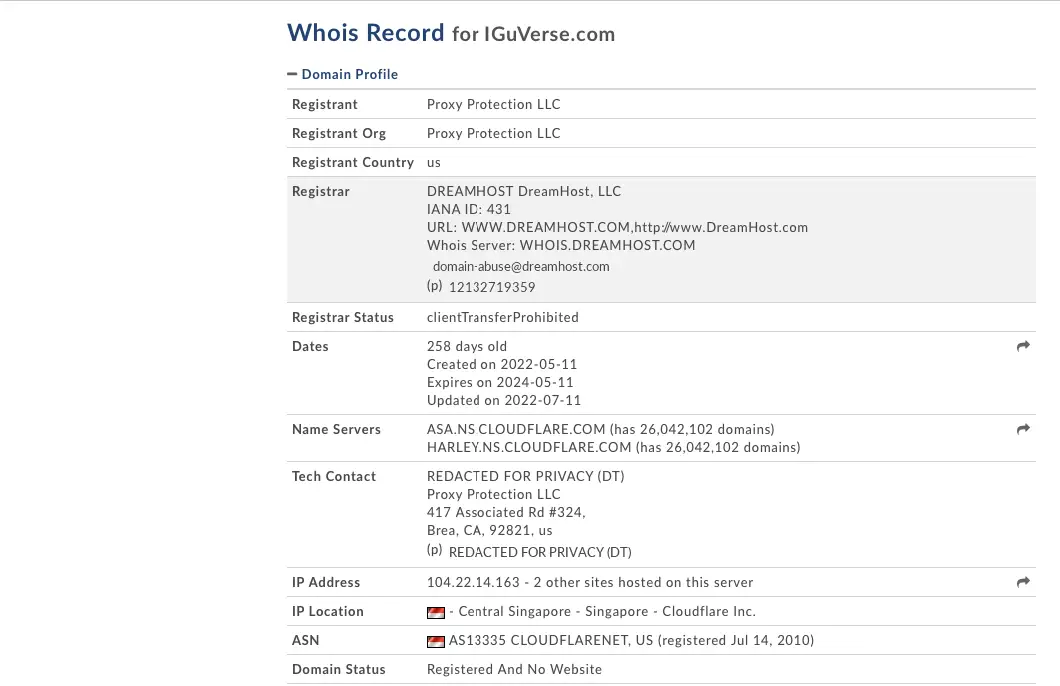Select DREAMHOST DreamHost, LLC registrar name
Image resolution: width=1060 pixels, height=686 pixels.
coord(524,191)
